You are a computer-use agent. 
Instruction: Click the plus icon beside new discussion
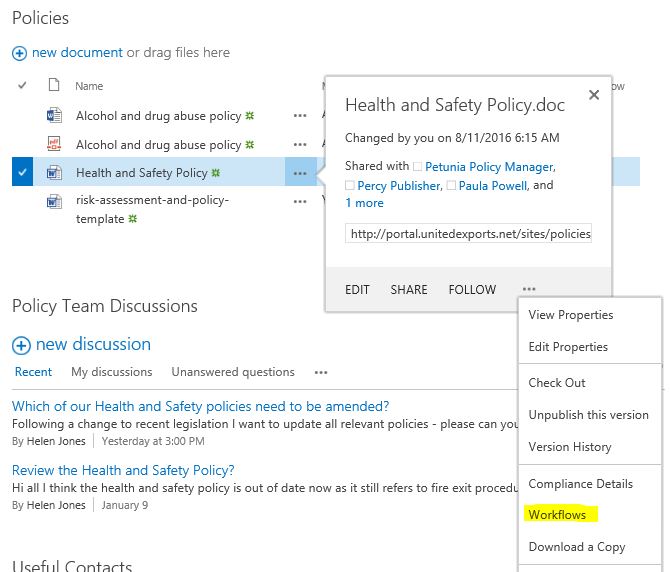[x=21, y=345]
